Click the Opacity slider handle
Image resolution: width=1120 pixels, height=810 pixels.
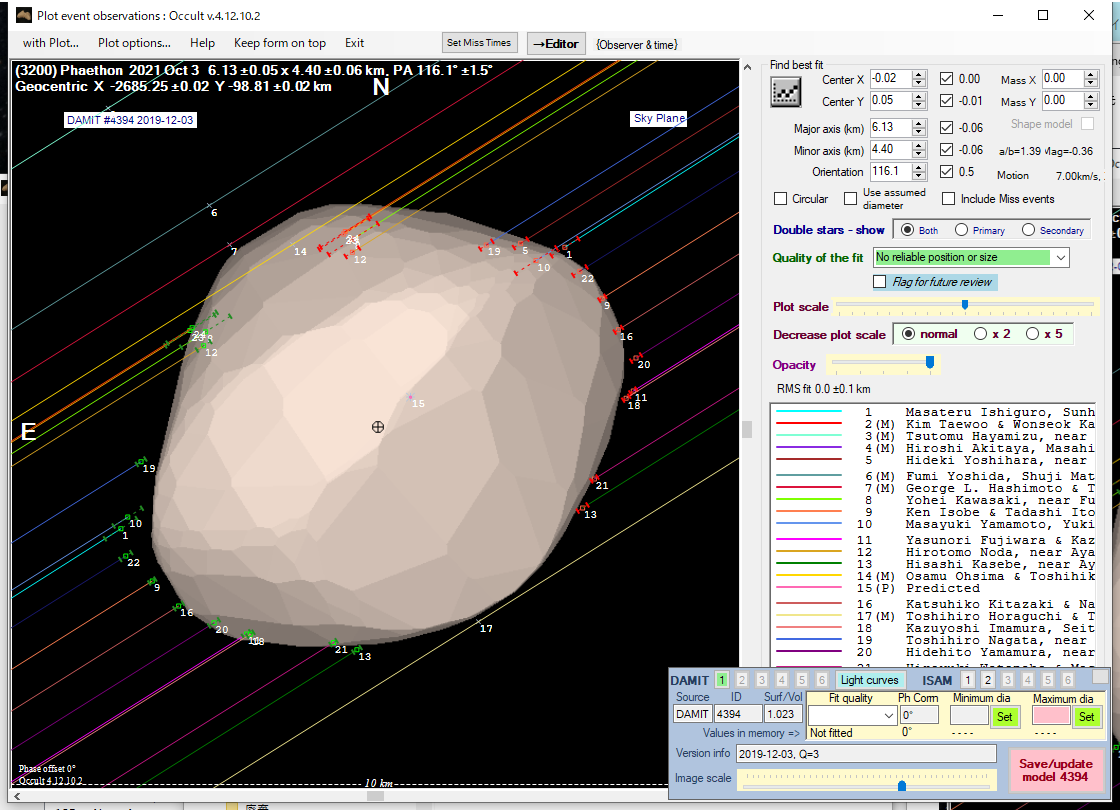pos(930,362)
